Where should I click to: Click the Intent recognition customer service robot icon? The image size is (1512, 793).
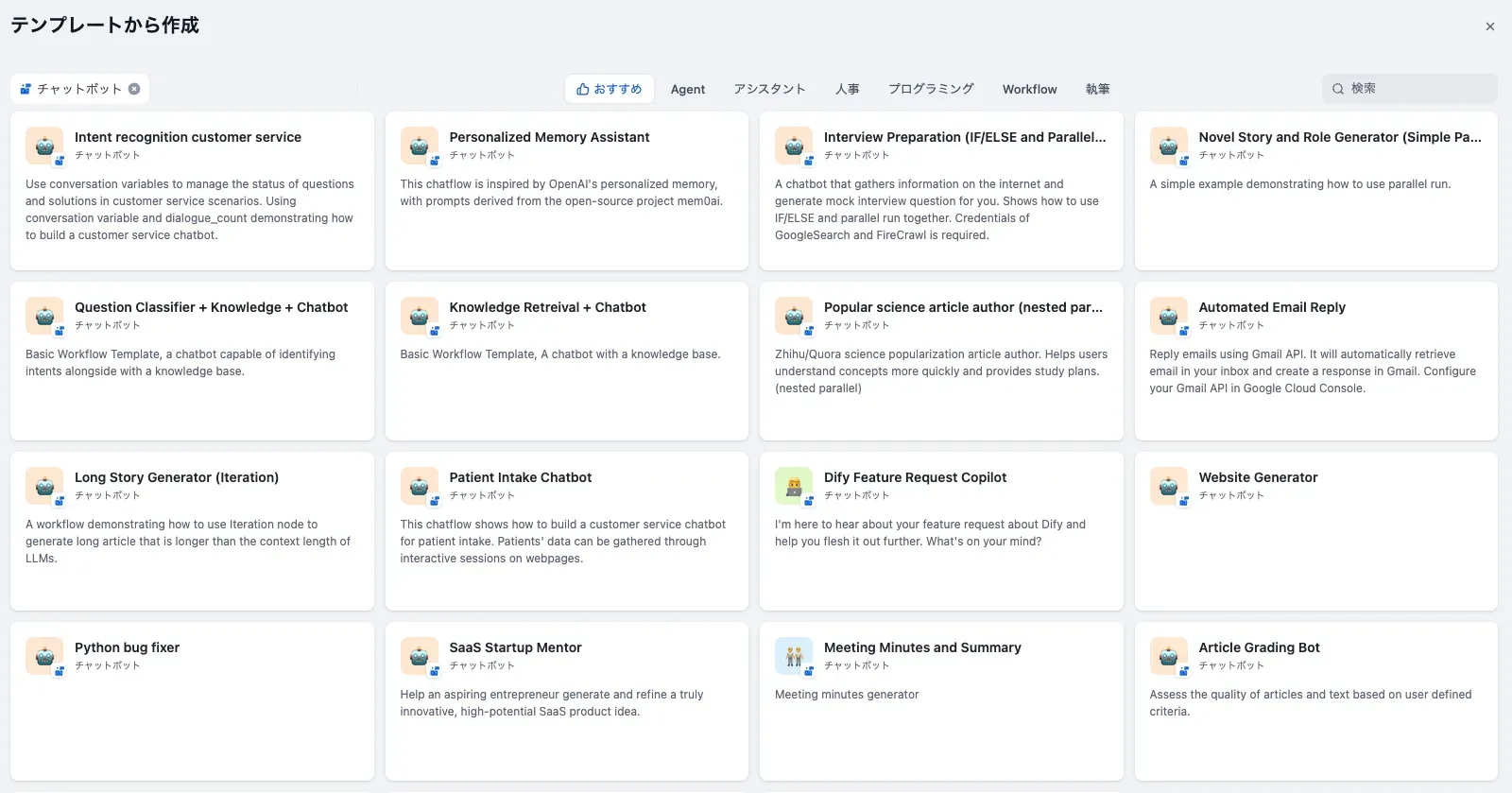click(44, 146)
